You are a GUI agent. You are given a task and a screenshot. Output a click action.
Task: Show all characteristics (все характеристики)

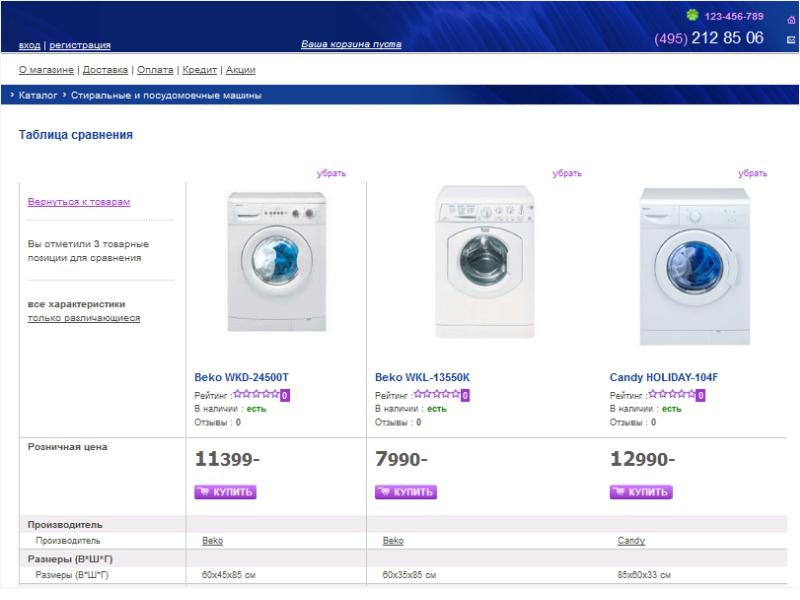pos(77,304)
